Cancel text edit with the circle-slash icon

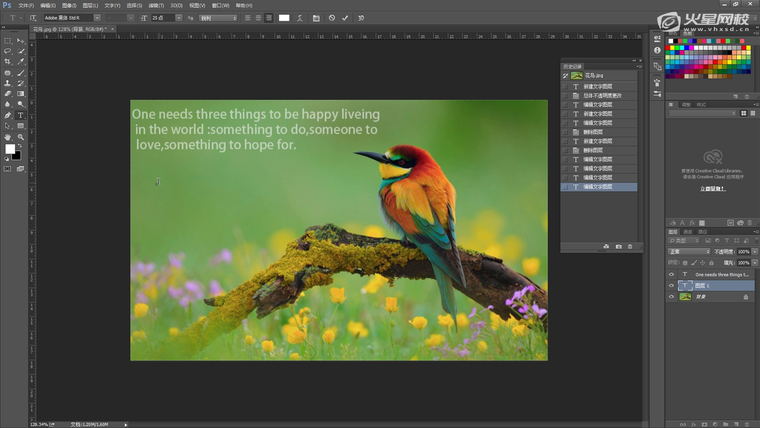332,18
